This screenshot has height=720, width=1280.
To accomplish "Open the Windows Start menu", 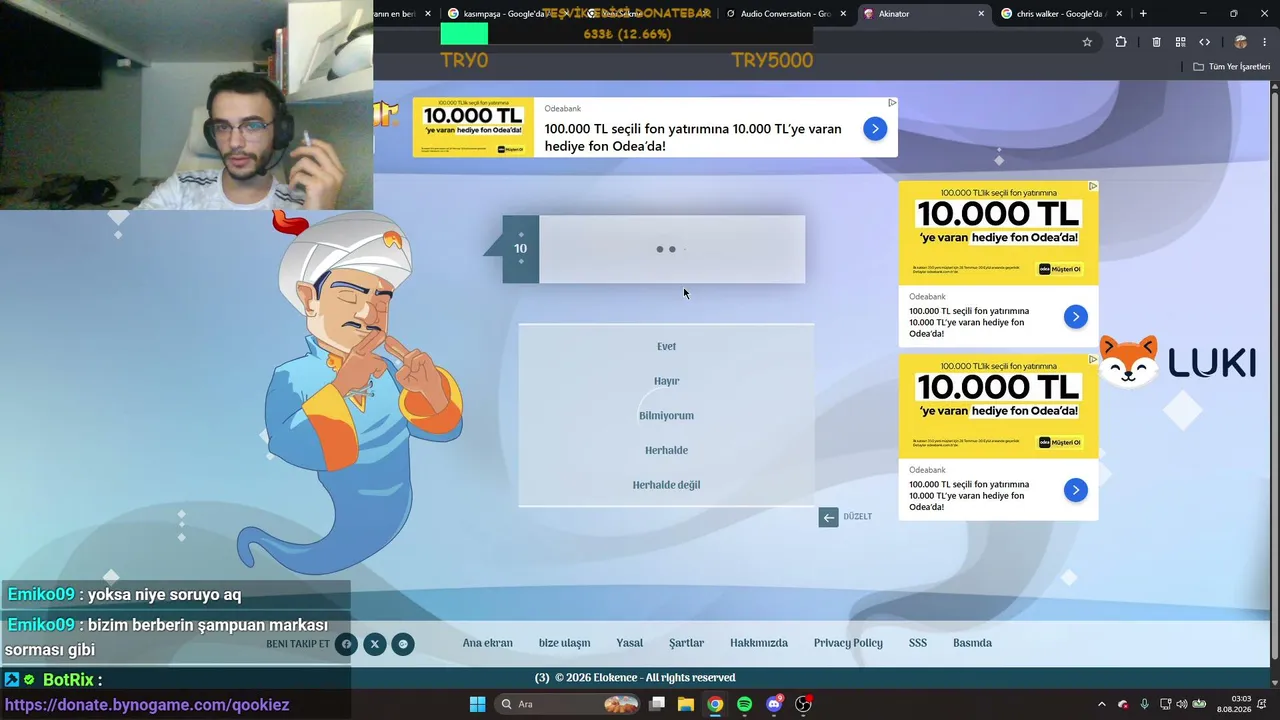I will pyautogui.click(x=477, y=704).
